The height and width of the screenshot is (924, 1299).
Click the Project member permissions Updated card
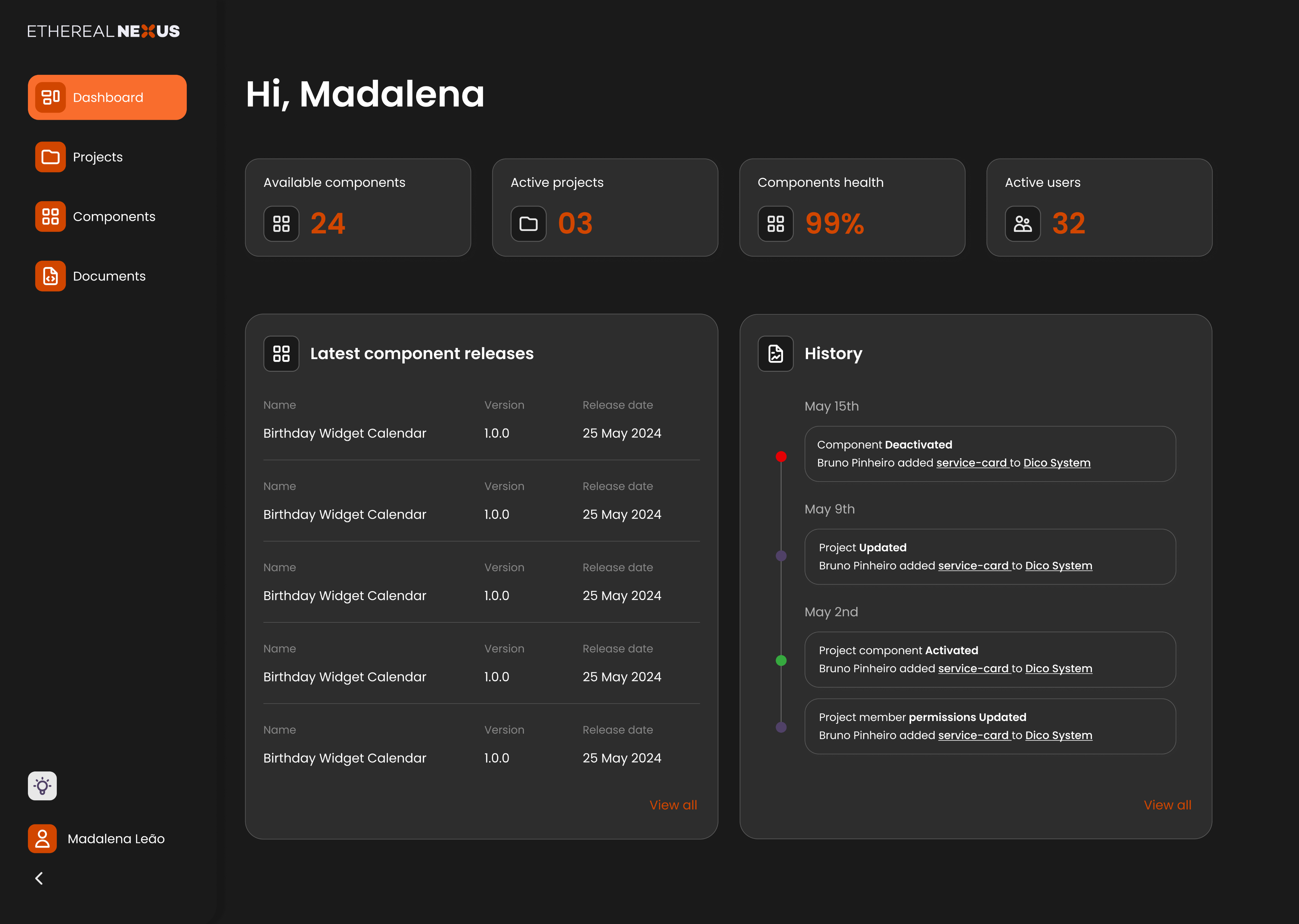tap(990, 727)
